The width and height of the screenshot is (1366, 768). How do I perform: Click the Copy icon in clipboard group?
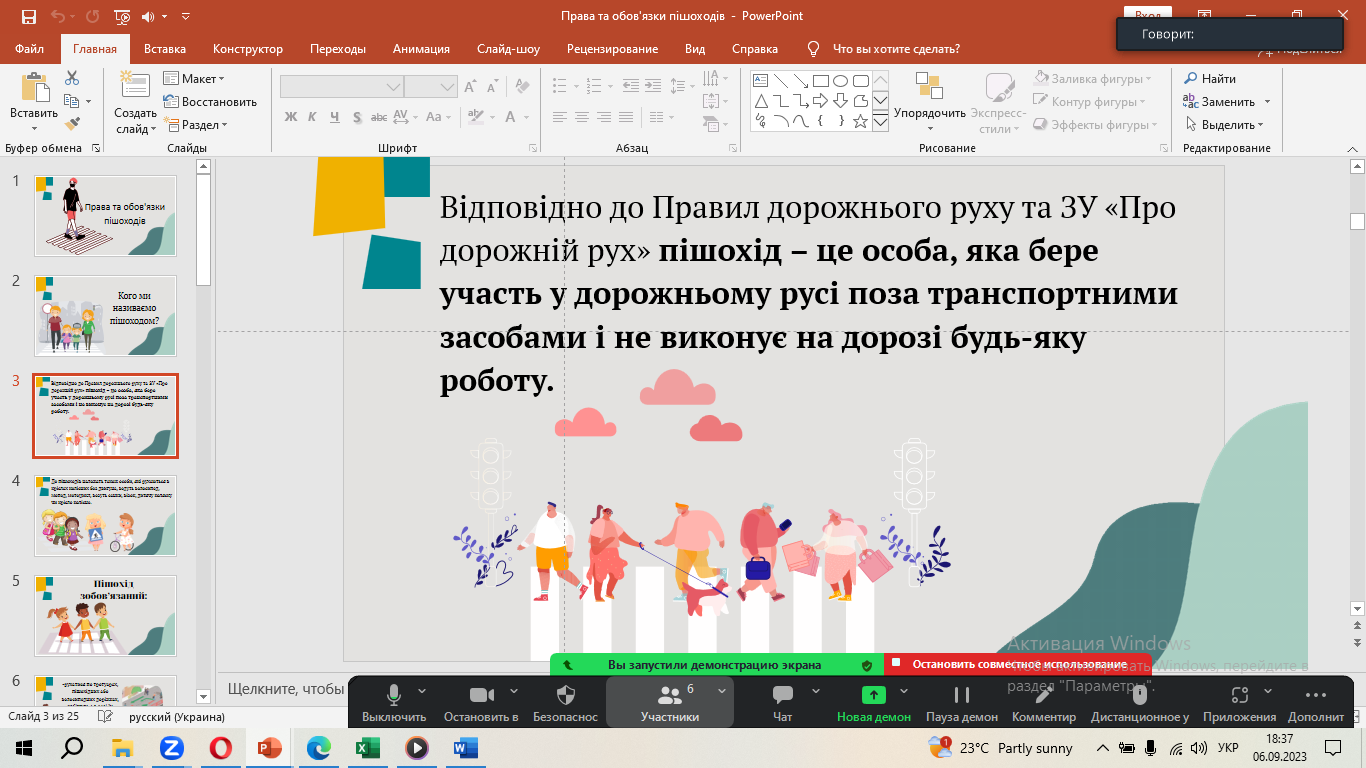pos(72,101)
